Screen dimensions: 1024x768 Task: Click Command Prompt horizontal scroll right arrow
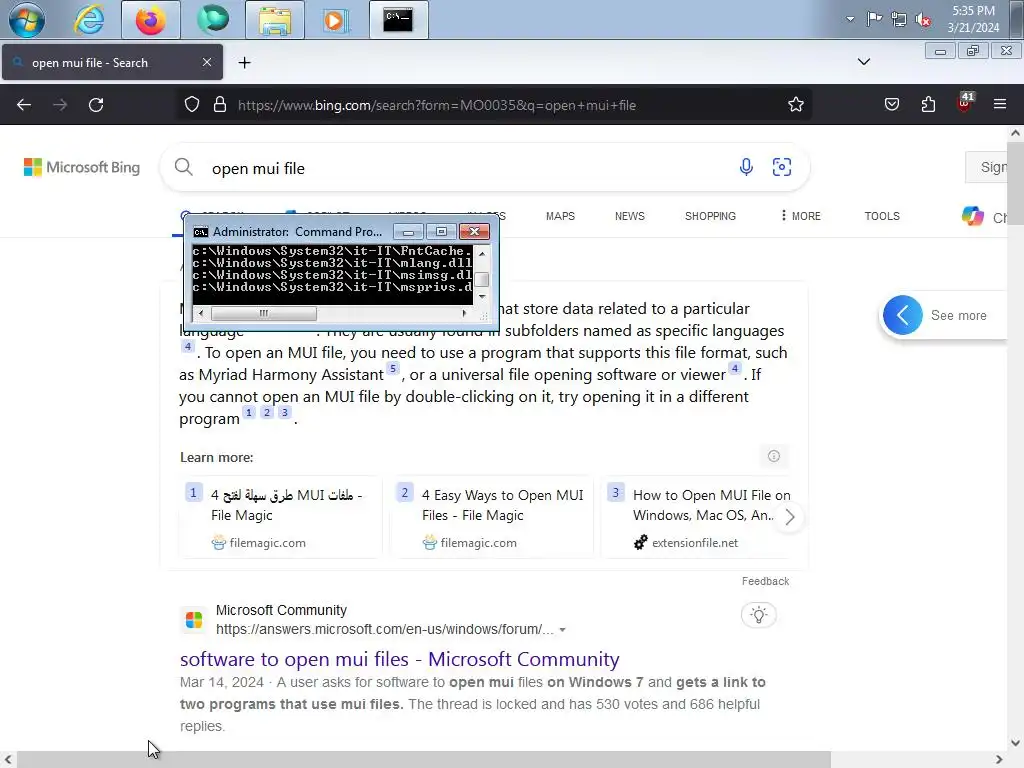[x=464, y=313]
